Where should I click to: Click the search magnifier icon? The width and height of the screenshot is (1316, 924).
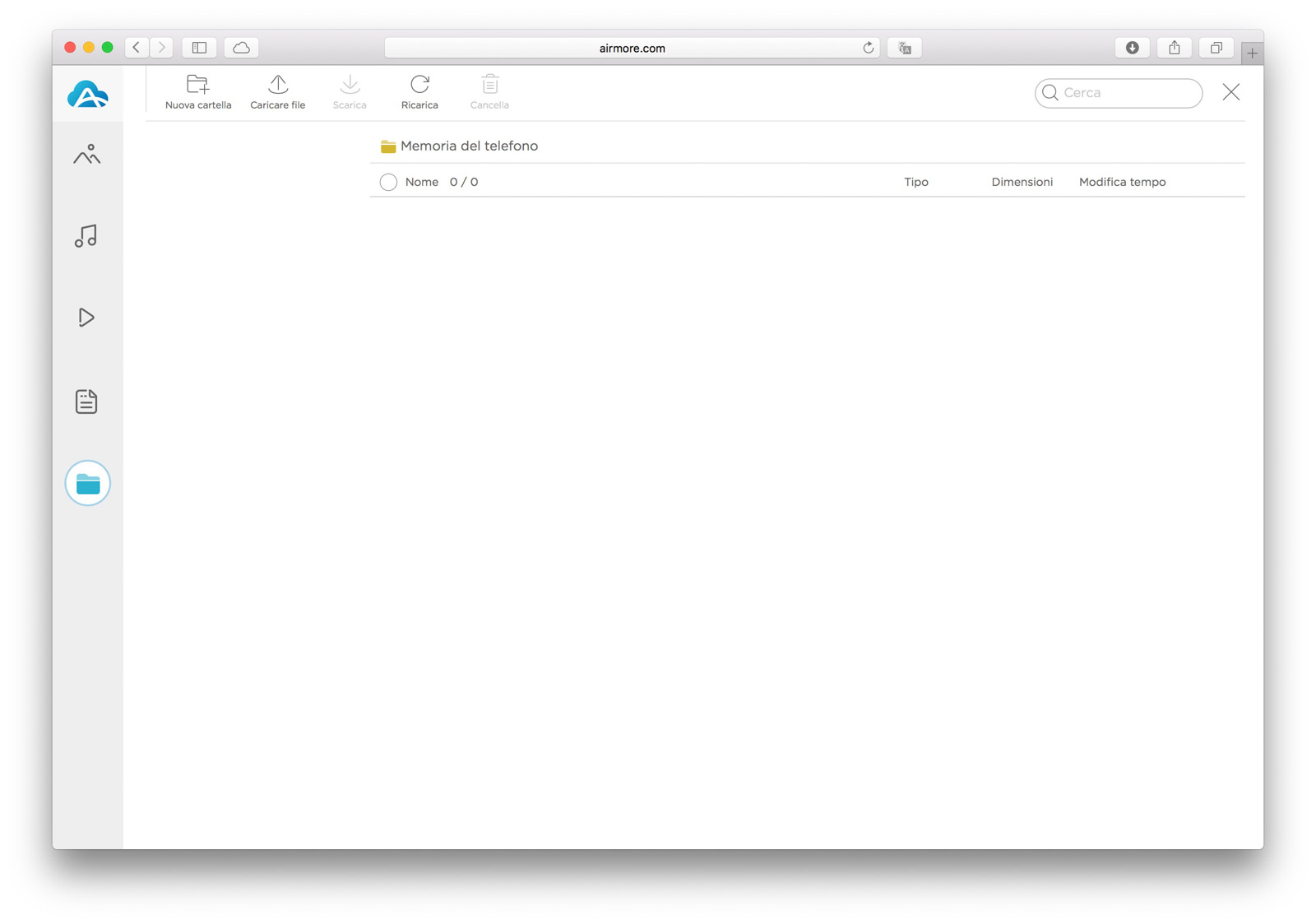click(1050, 93)
